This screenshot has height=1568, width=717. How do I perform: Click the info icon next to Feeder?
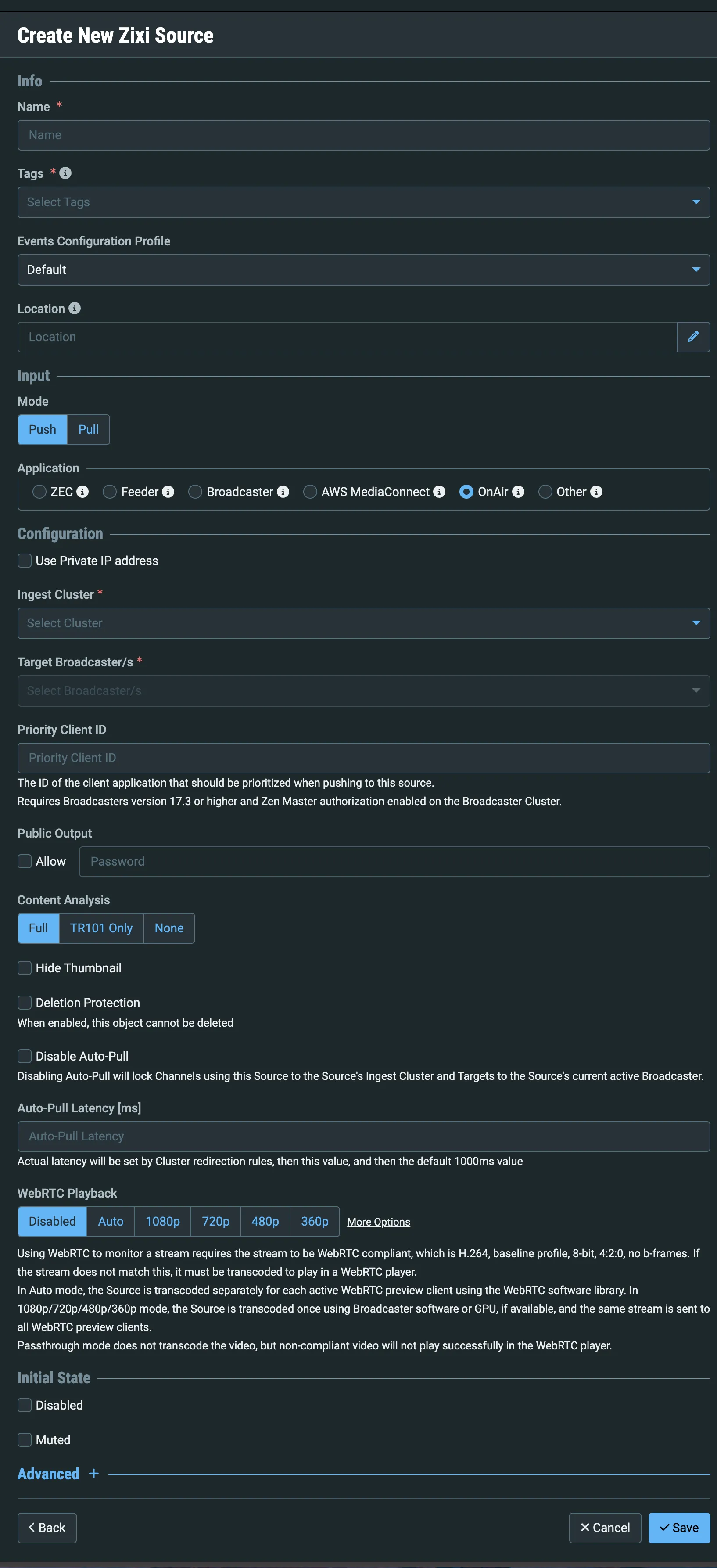click(168, 492)
